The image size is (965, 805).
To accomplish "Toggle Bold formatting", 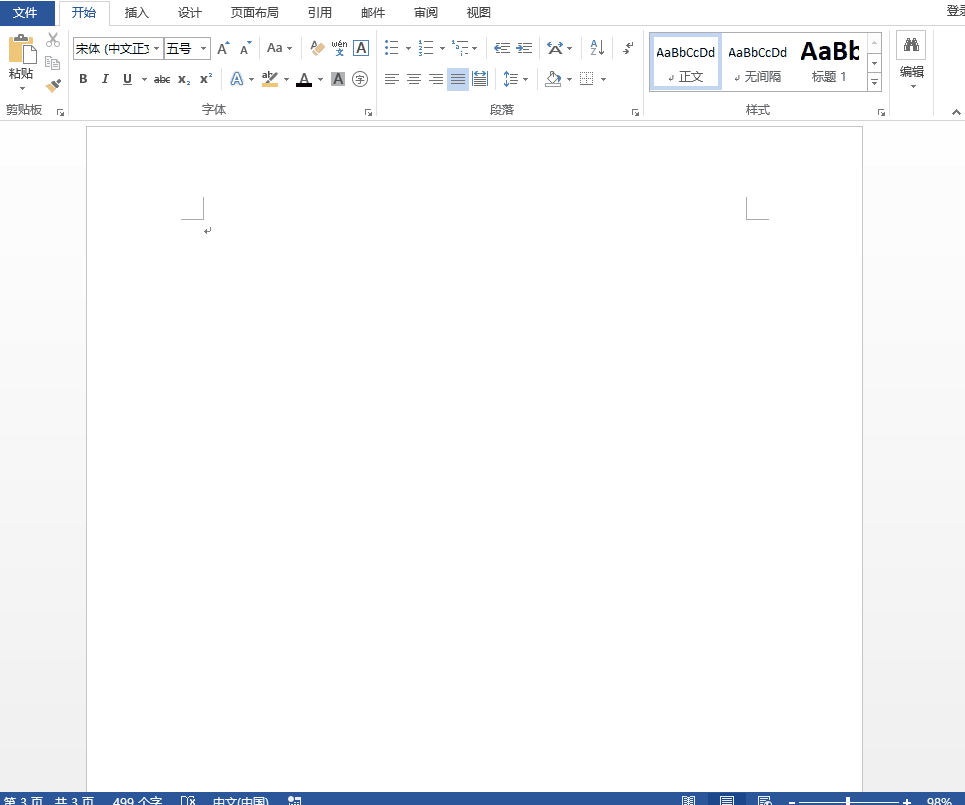I will [83, 79].
